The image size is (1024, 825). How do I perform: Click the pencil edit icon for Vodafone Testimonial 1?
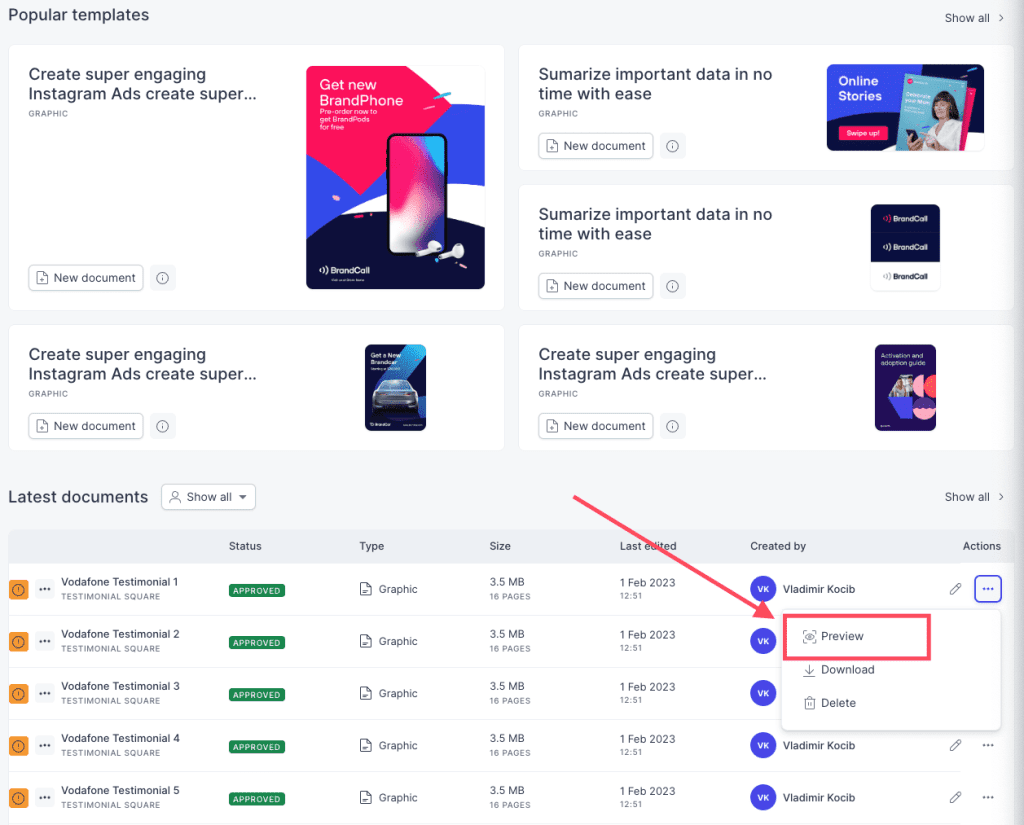click(955, 589)
